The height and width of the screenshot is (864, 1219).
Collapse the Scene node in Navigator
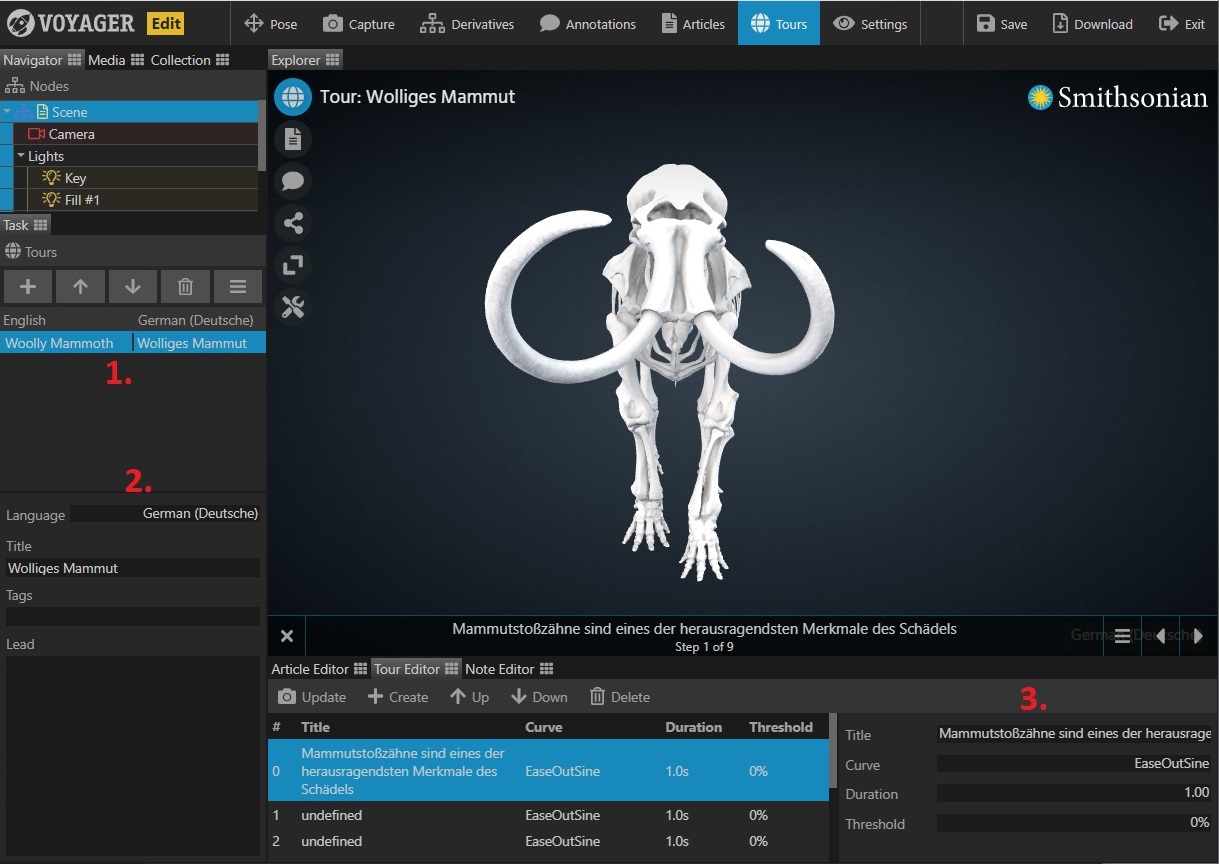(x=8, y=112)
